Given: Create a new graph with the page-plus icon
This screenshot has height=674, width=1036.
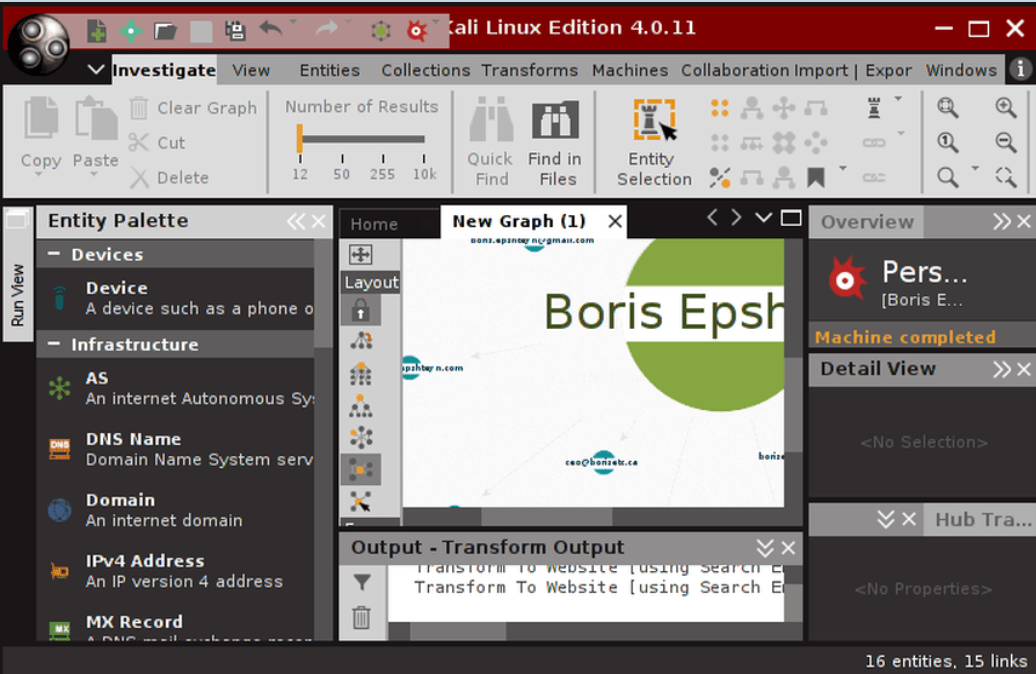Looking at the screenshot, I should (97, 30).
